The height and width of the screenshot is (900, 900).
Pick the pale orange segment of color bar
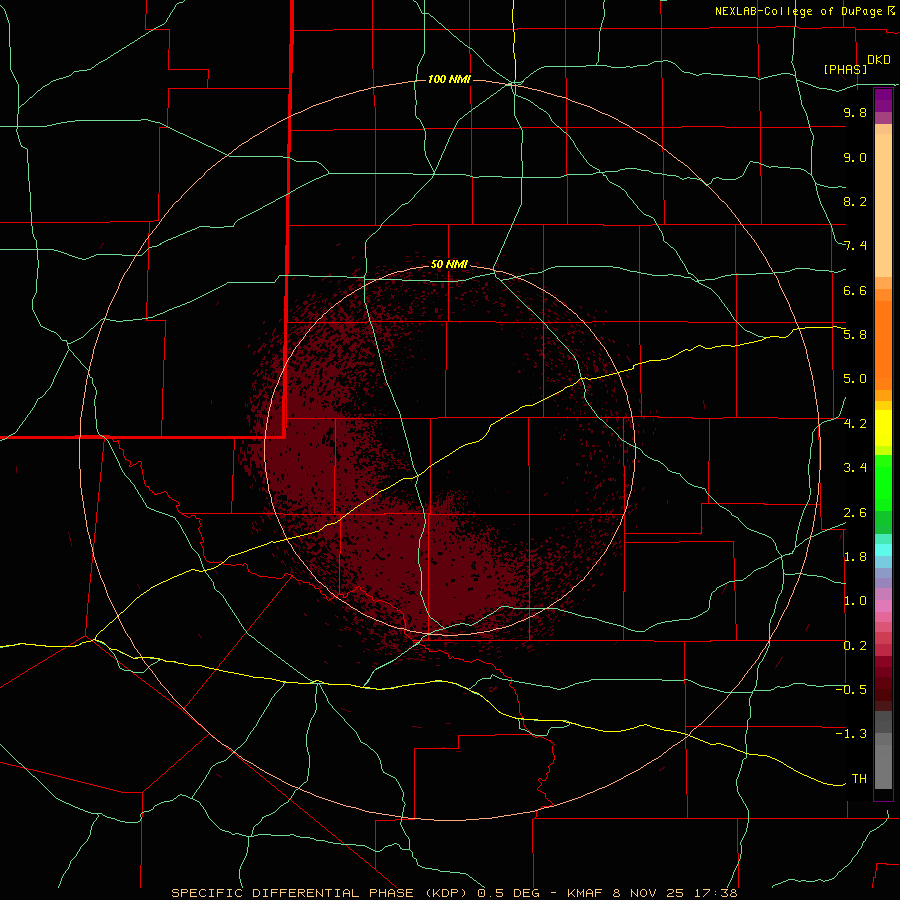coord(883,205)
